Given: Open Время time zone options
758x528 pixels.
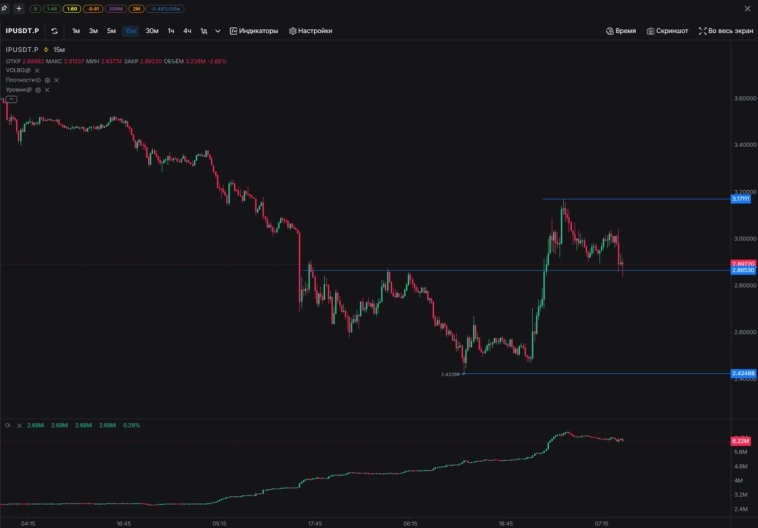Looking at the screenshot, I should (621, 31).
